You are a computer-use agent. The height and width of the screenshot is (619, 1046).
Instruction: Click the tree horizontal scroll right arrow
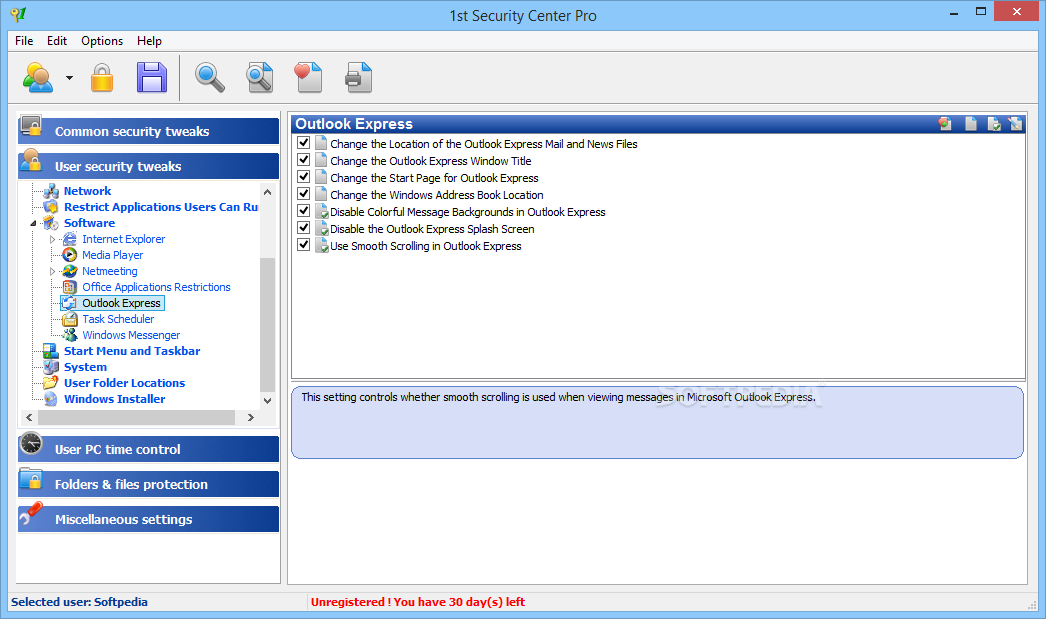click(x=251, y=418)
